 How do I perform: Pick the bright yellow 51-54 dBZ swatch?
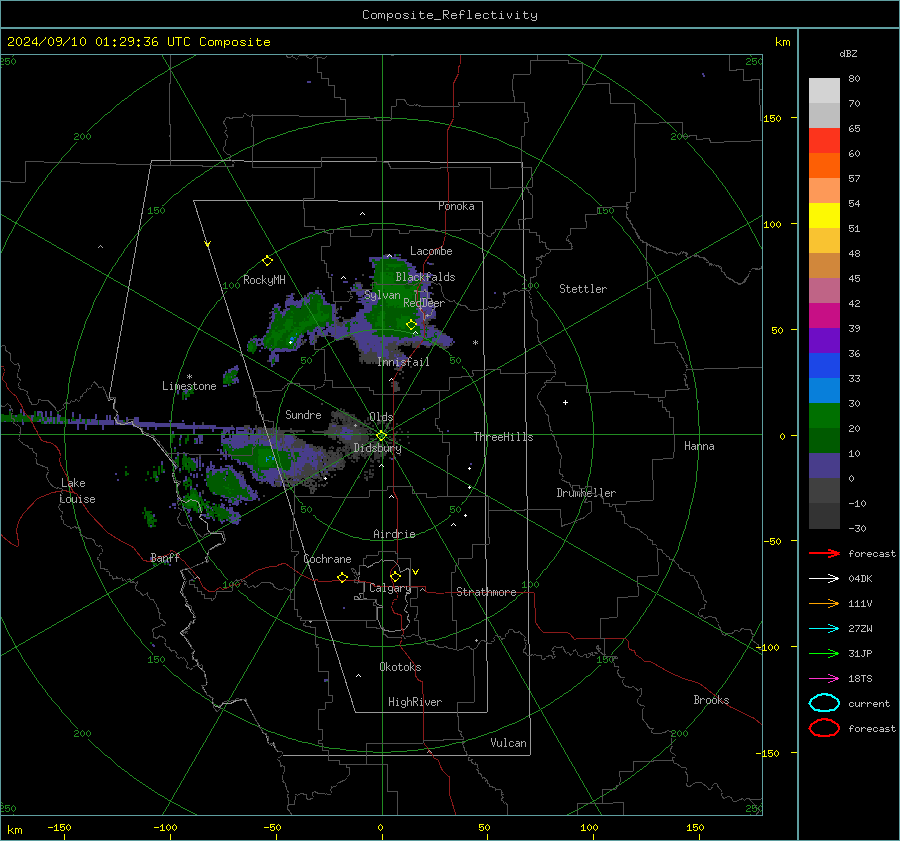[824, 216]
